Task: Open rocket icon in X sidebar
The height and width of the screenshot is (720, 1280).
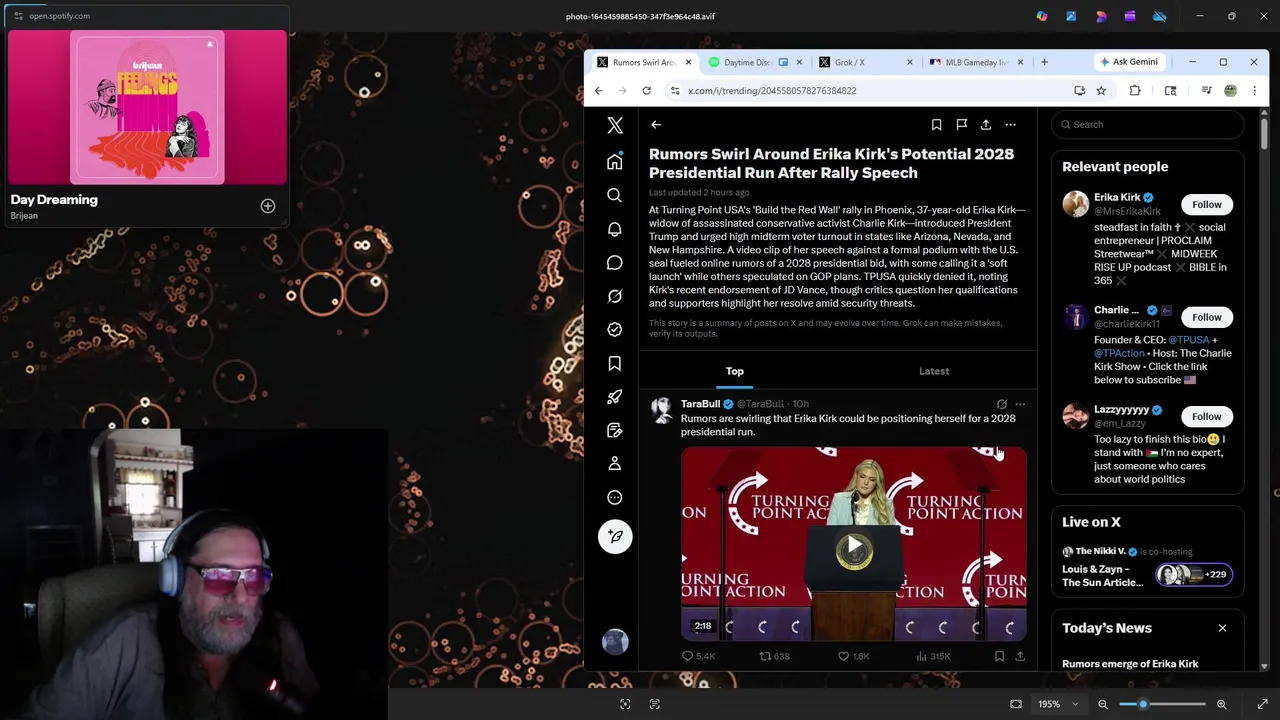Action: [615, 397]
